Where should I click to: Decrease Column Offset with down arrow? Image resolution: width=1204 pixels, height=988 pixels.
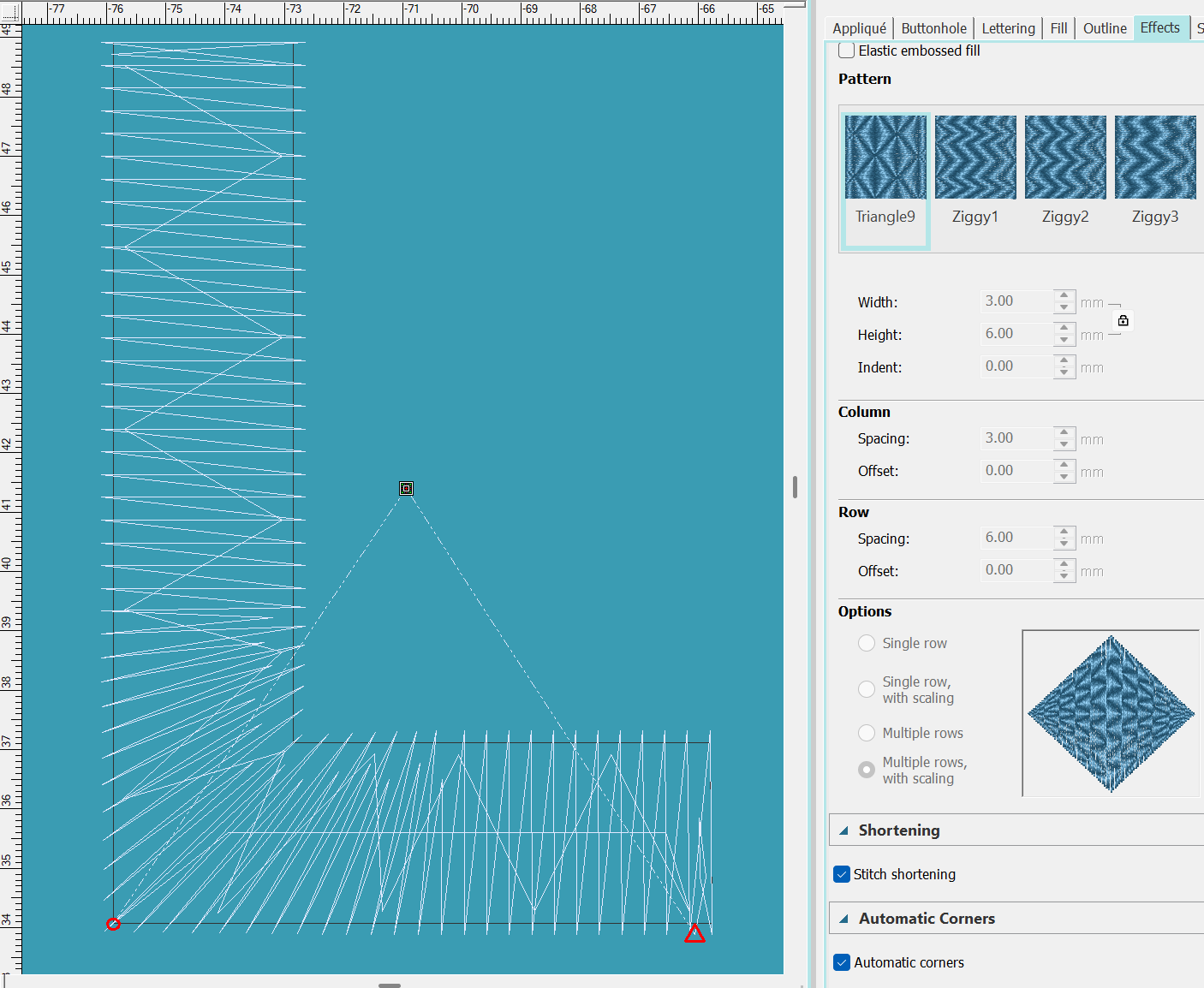[x=1064, y=477]
